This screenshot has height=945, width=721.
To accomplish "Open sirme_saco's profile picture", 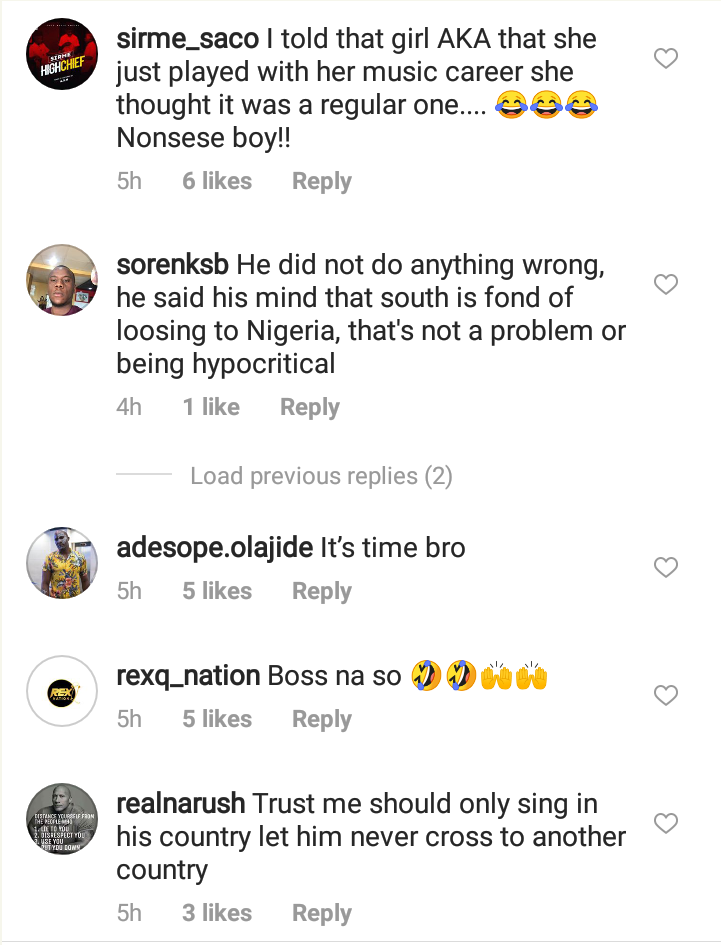I will tap(60, 58).
